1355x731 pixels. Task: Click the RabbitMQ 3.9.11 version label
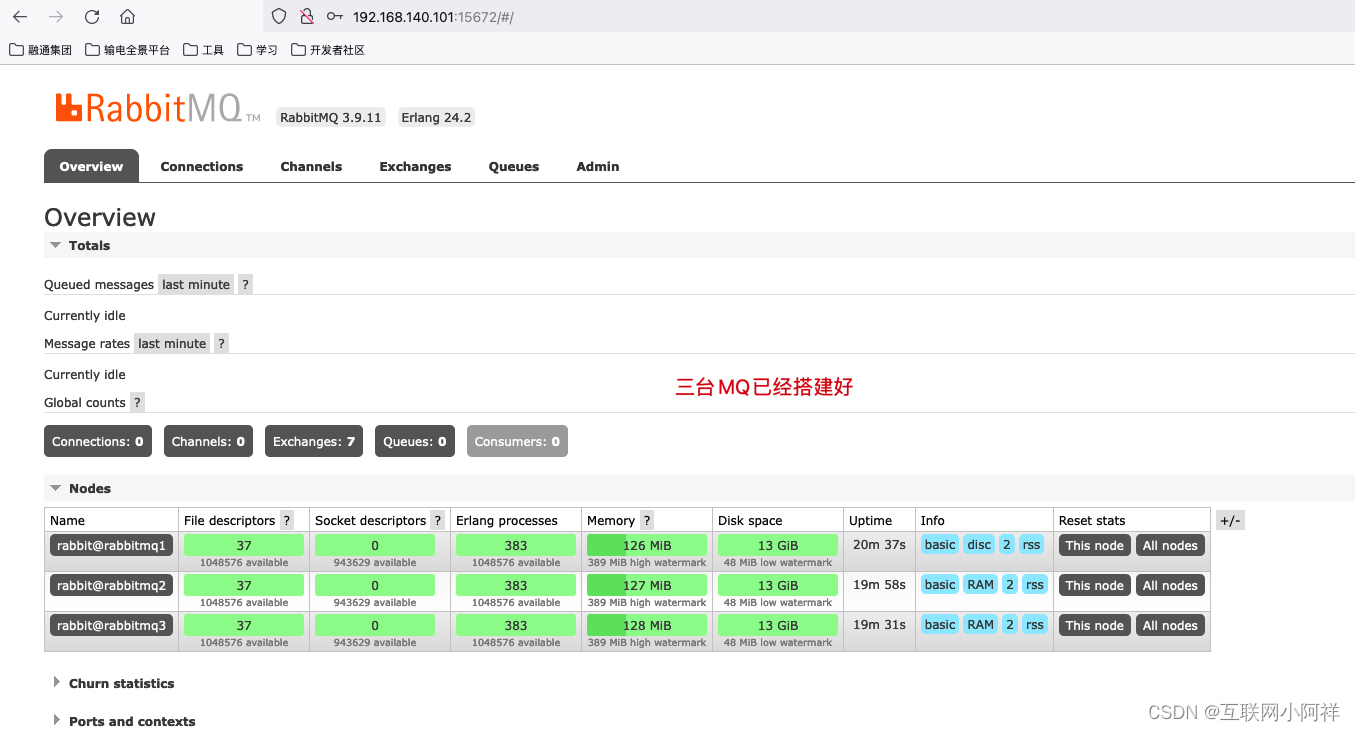point(331,117)
